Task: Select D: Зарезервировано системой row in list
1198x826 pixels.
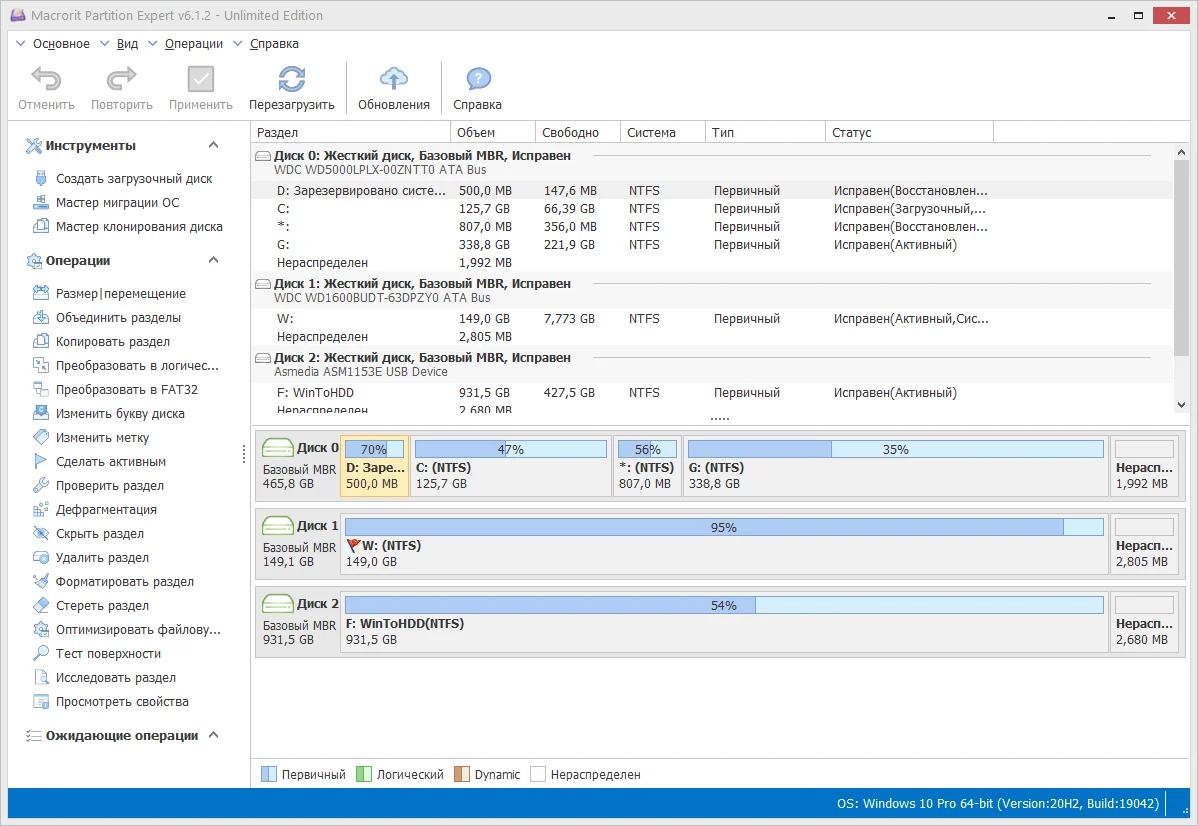Action: [712, 190]
